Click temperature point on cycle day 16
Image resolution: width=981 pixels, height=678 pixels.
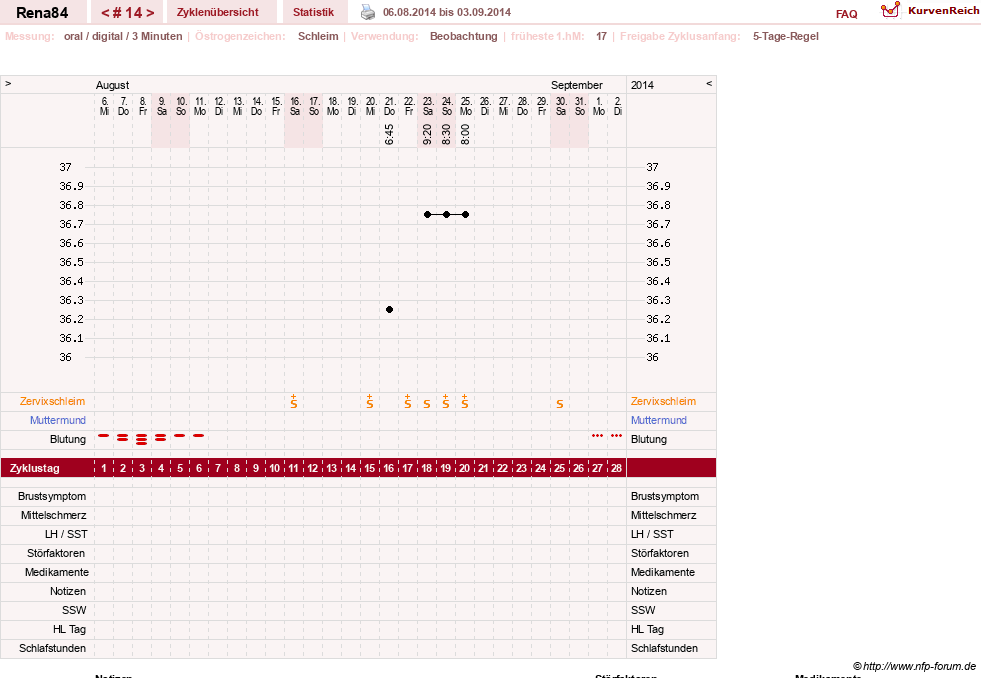389,310
